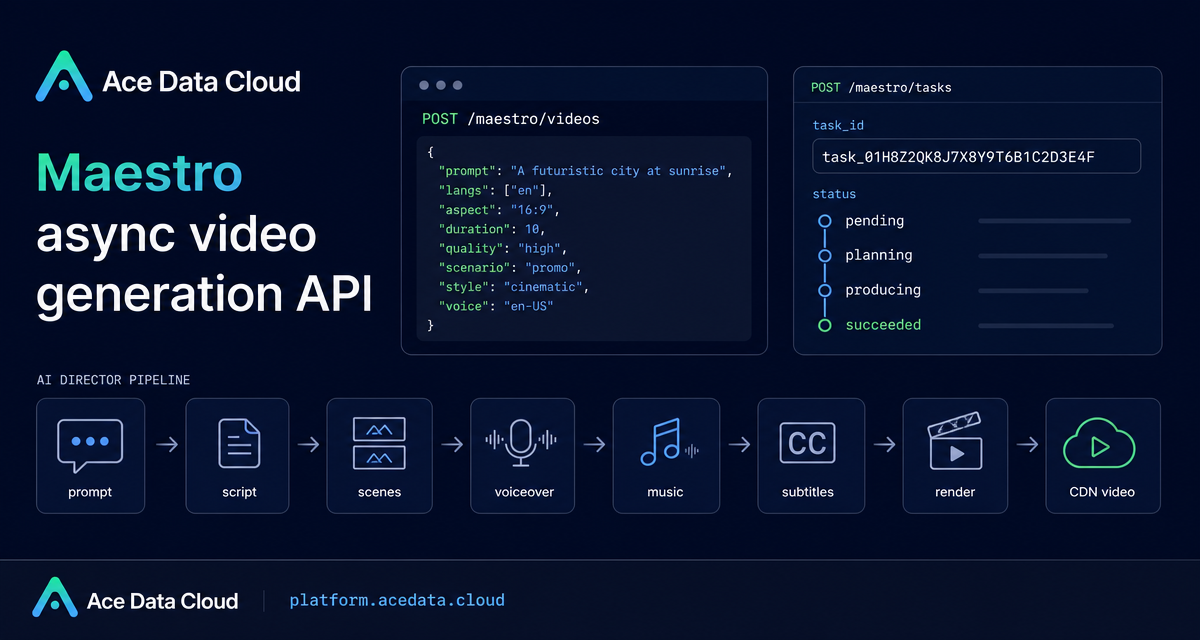Screen dimensions: 1200x640
Task: Click the "subtitles" caption
Action: point(808,492)
